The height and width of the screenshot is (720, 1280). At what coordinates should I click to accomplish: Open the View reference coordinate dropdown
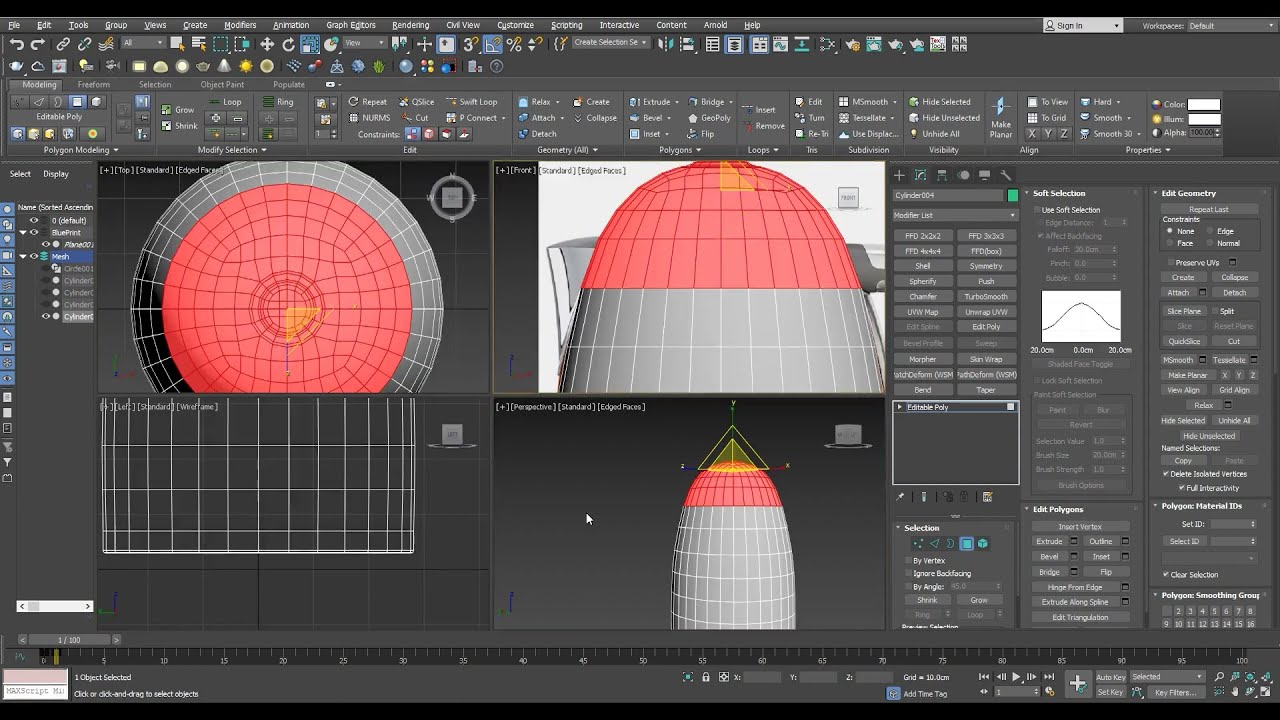point(365,43)
